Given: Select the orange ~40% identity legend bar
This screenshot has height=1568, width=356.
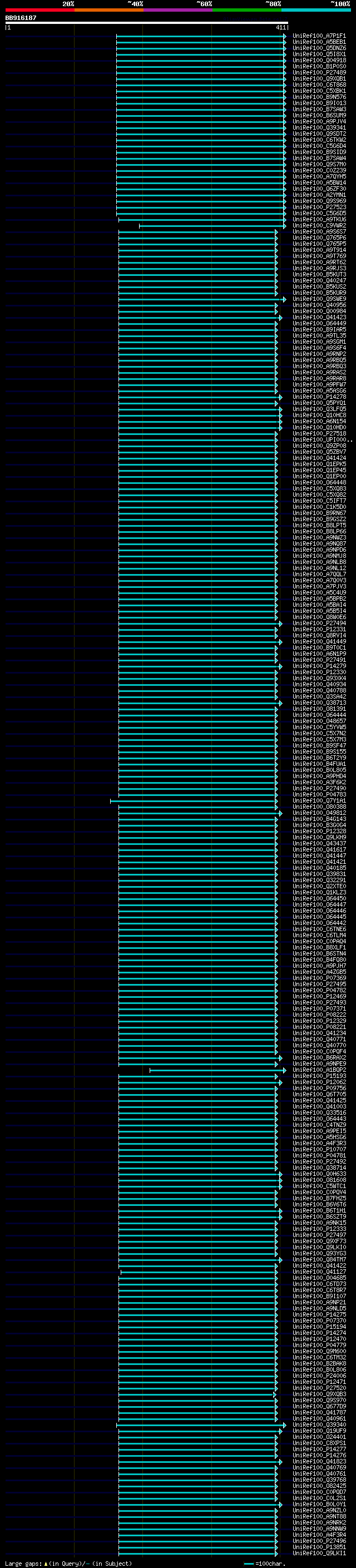Looking at the screenshot, I should pos(109,10).
